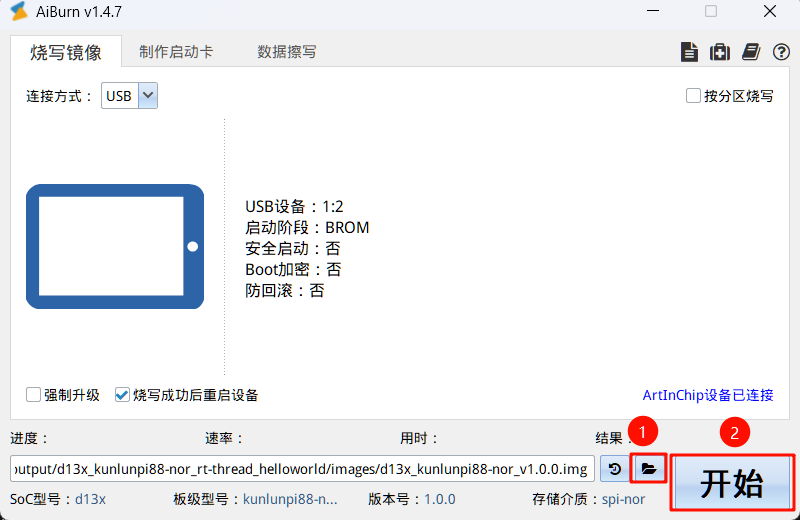Click the 安全启动：否 text line

coord(293,249)
